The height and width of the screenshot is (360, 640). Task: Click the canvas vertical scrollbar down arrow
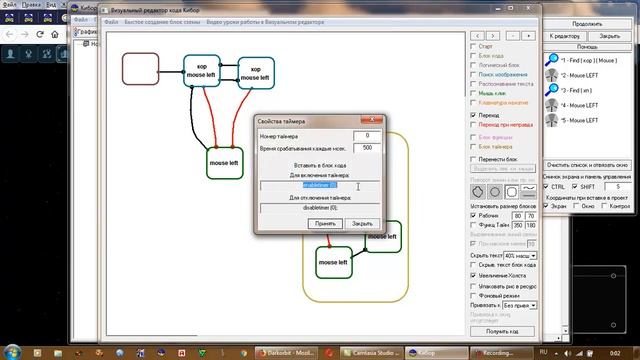point(565,330)
